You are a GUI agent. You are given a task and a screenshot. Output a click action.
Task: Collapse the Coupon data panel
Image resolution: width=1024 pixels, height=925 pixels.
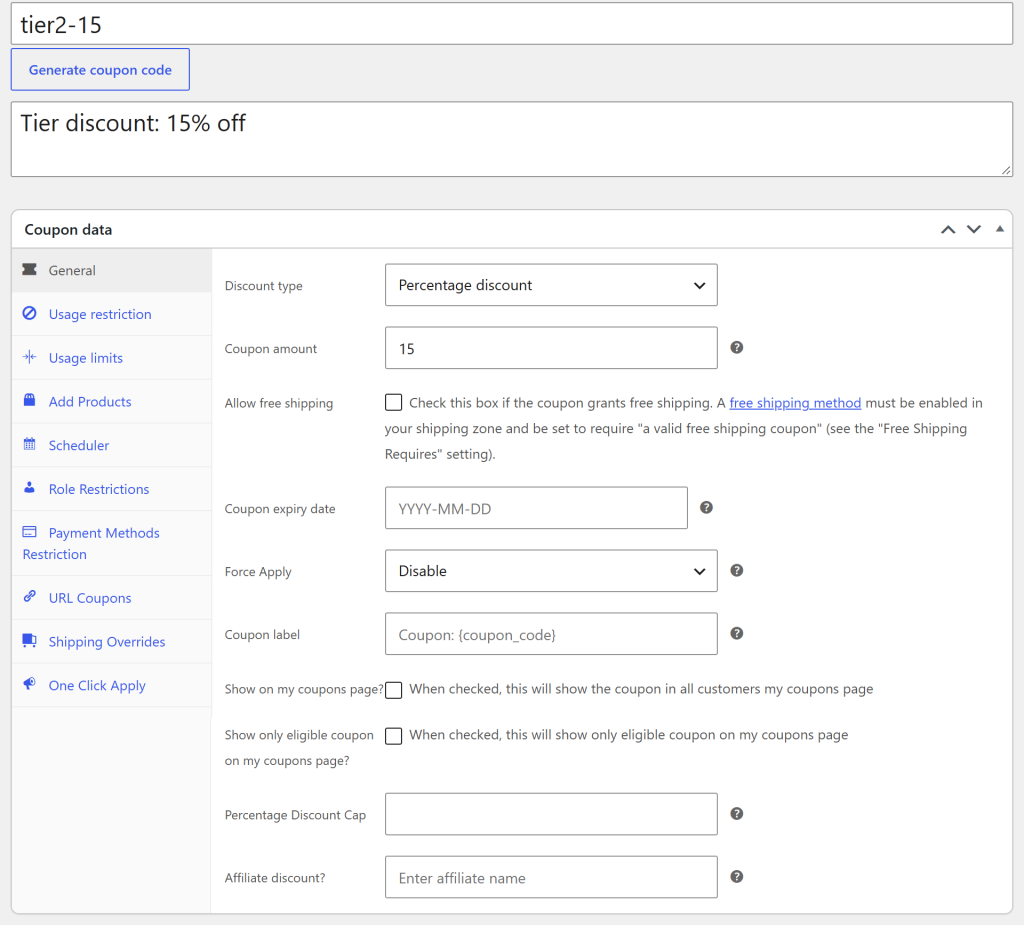click(x=1000, y=229)
